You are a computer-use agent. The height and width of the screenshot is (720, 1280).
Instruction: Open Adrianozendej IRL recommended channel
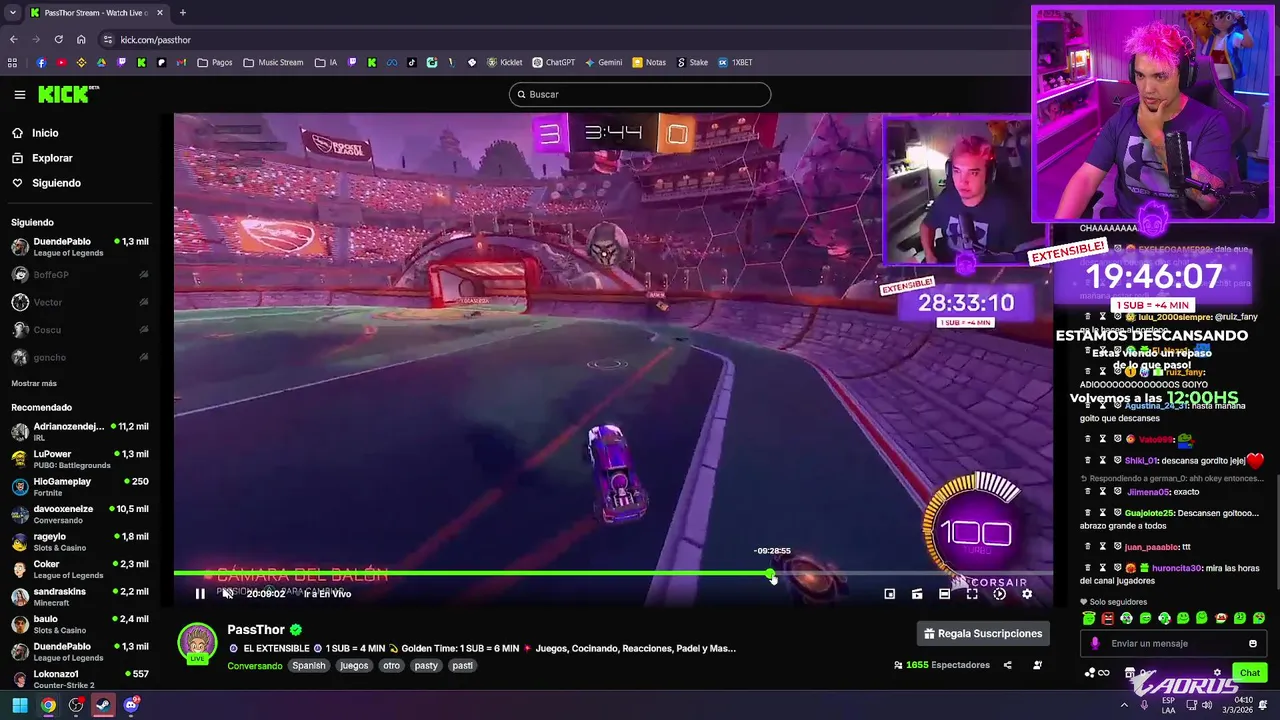tap(80, 432)
